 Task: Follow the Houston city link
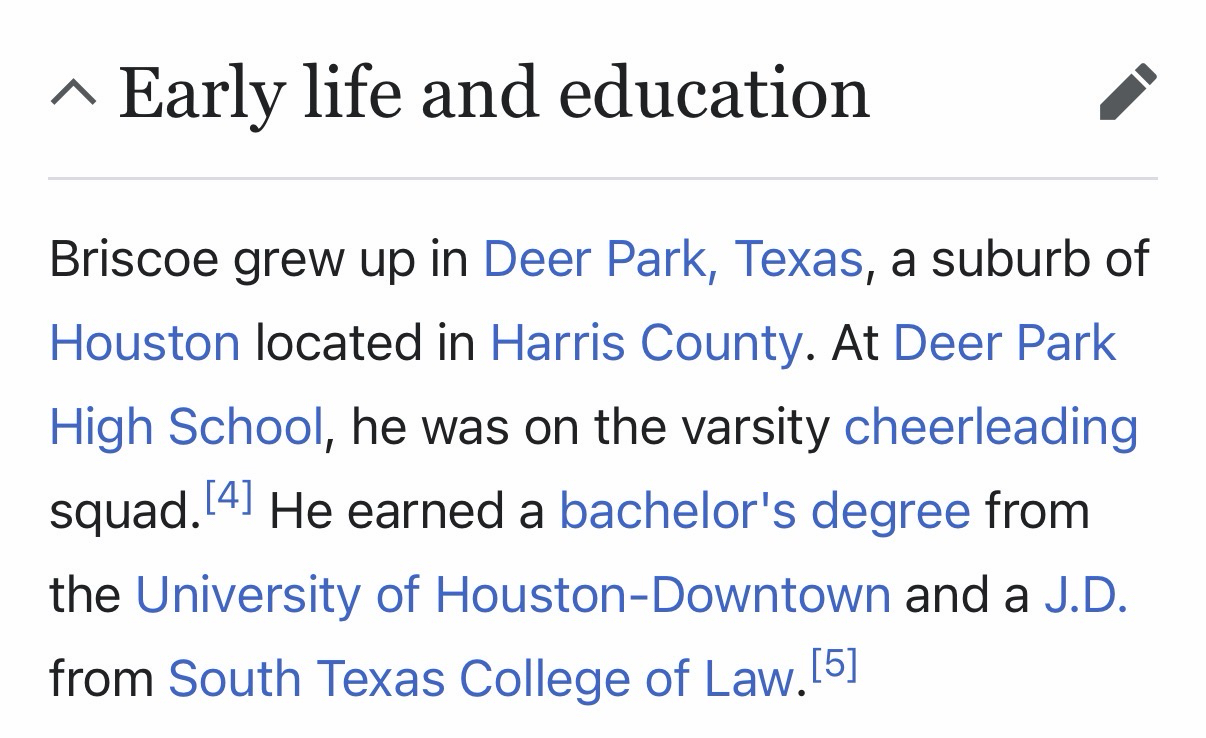[145, 344]
